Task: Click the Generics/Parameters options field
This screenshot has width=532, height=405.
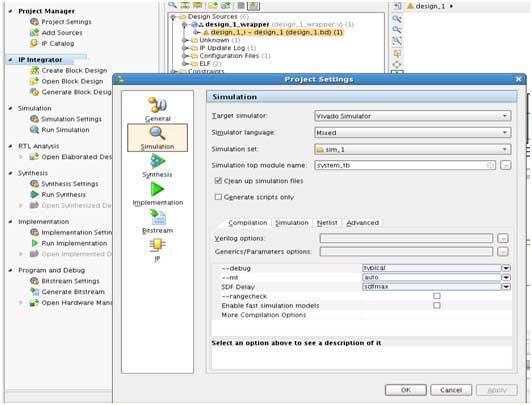Action: point(406,252)
